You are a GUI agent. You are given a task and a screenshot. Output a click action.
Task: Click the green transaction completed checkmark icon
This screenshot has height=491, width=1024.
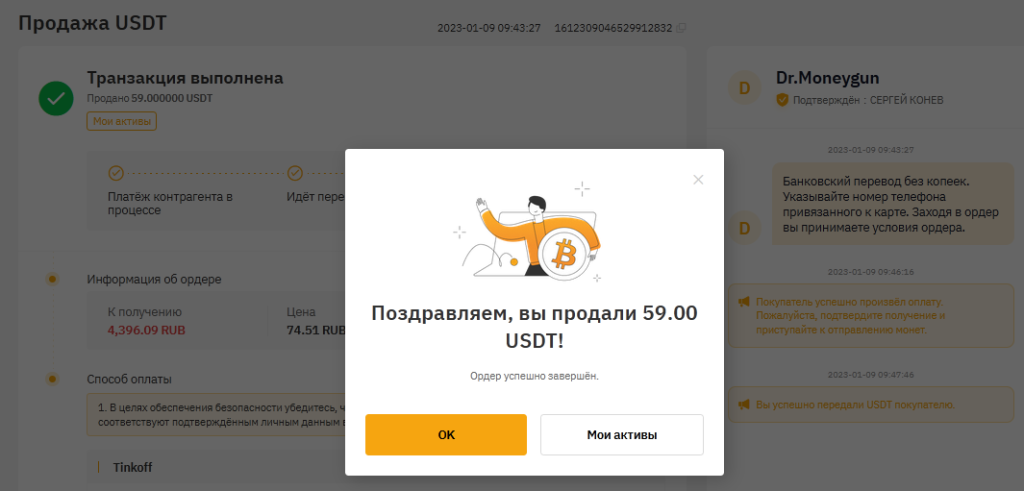pyautogui.click(x=56, y=99)
